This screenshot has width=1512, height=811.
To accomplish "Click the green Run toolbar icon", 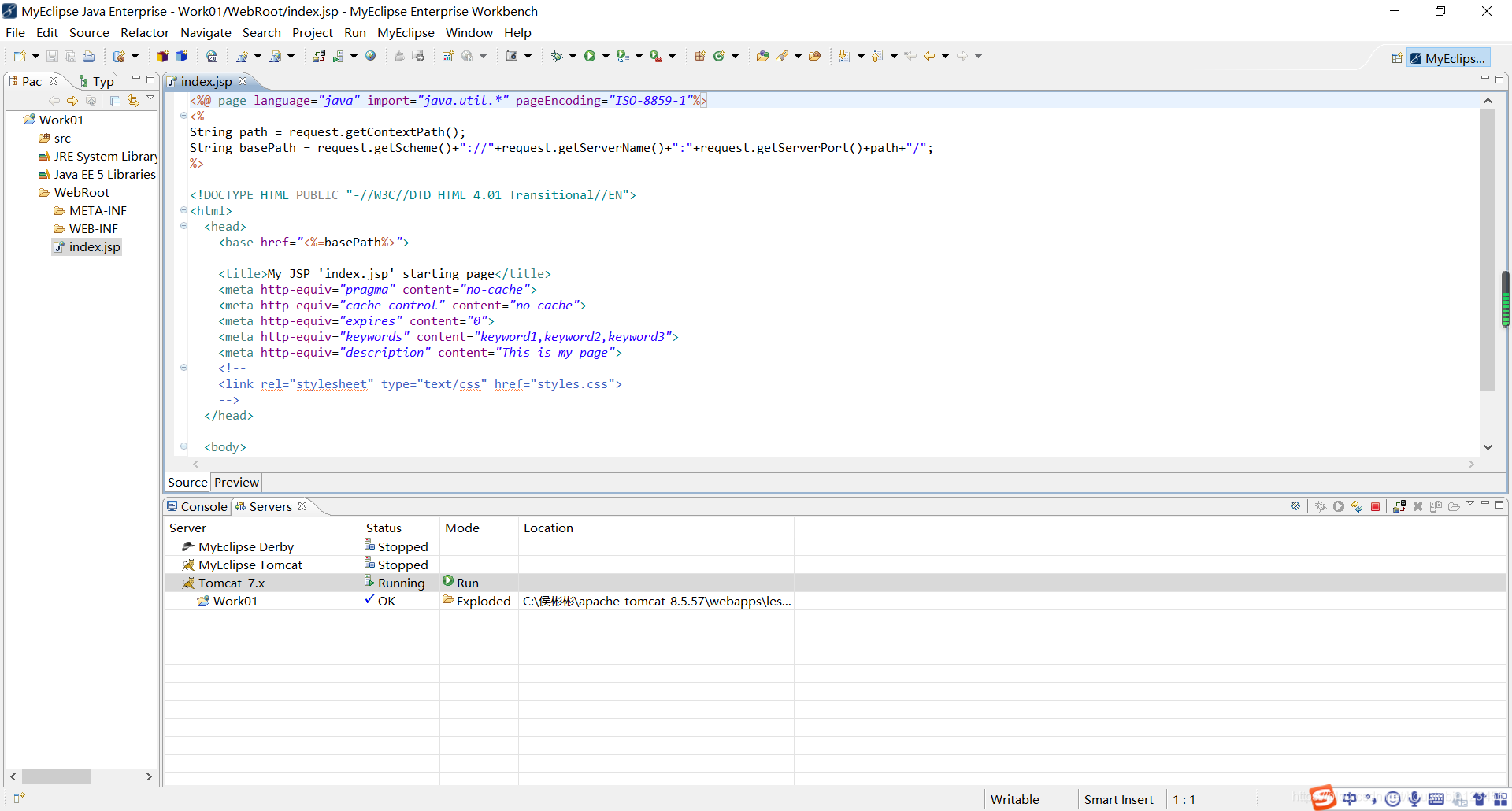I will coord(589,56).
